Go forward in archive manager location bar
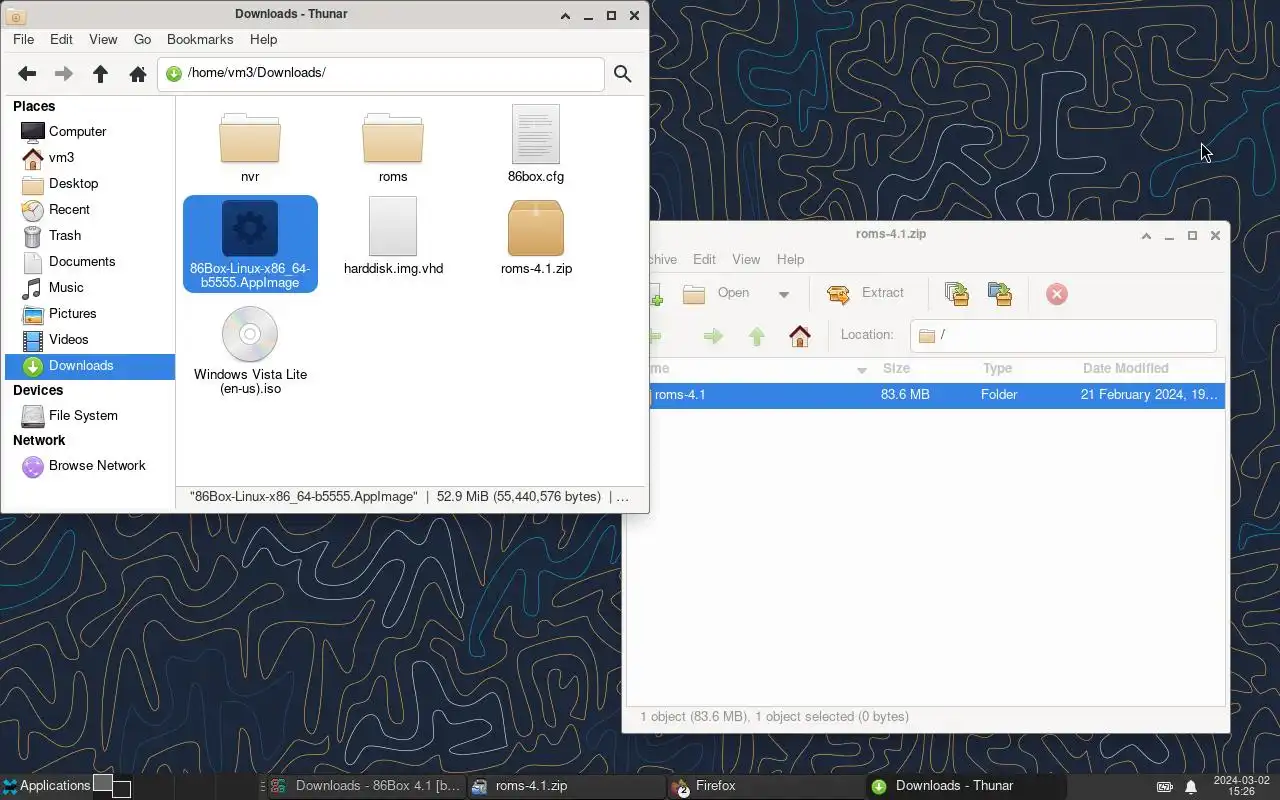Viewport: 1280px width, 800px height. click(713, 336)
